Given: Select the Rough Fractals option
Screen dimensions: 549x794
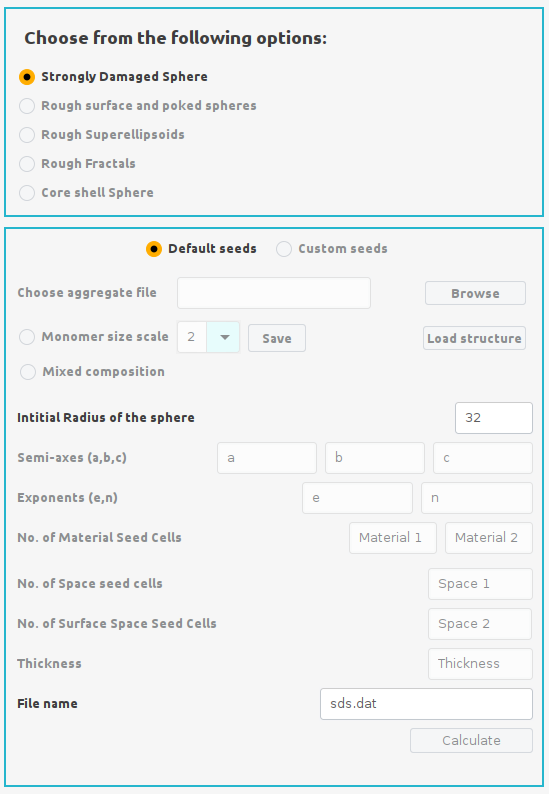Looking at the screenshot, I should coord(27,164).
